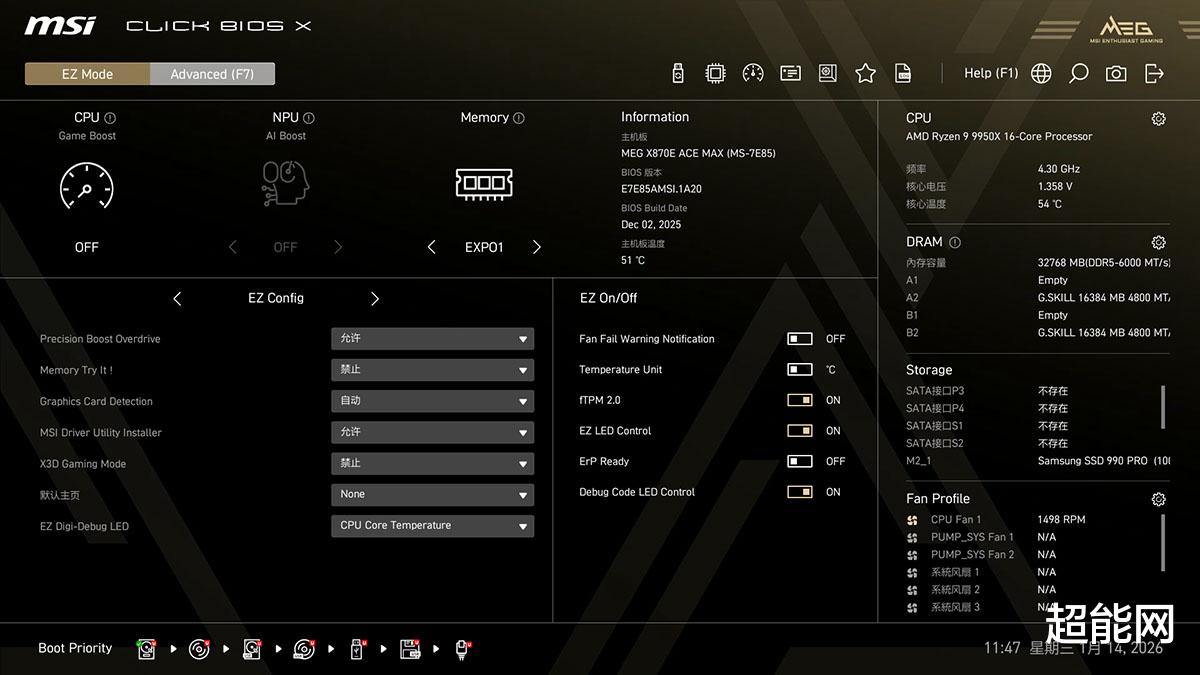Image resolution: width=1200 pixels, height=675 pixels.
Task: Open the Graphics Card Detection dropdown
Action: (432, 401)
